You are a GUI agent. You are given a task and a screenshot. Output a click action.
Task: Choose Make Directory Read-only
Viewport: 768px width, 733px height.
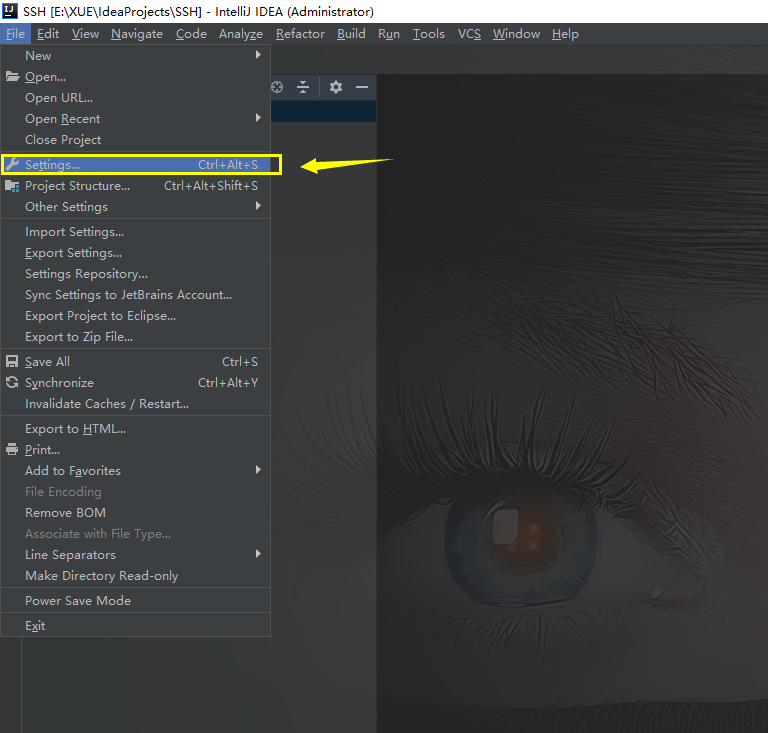point(136,576)
